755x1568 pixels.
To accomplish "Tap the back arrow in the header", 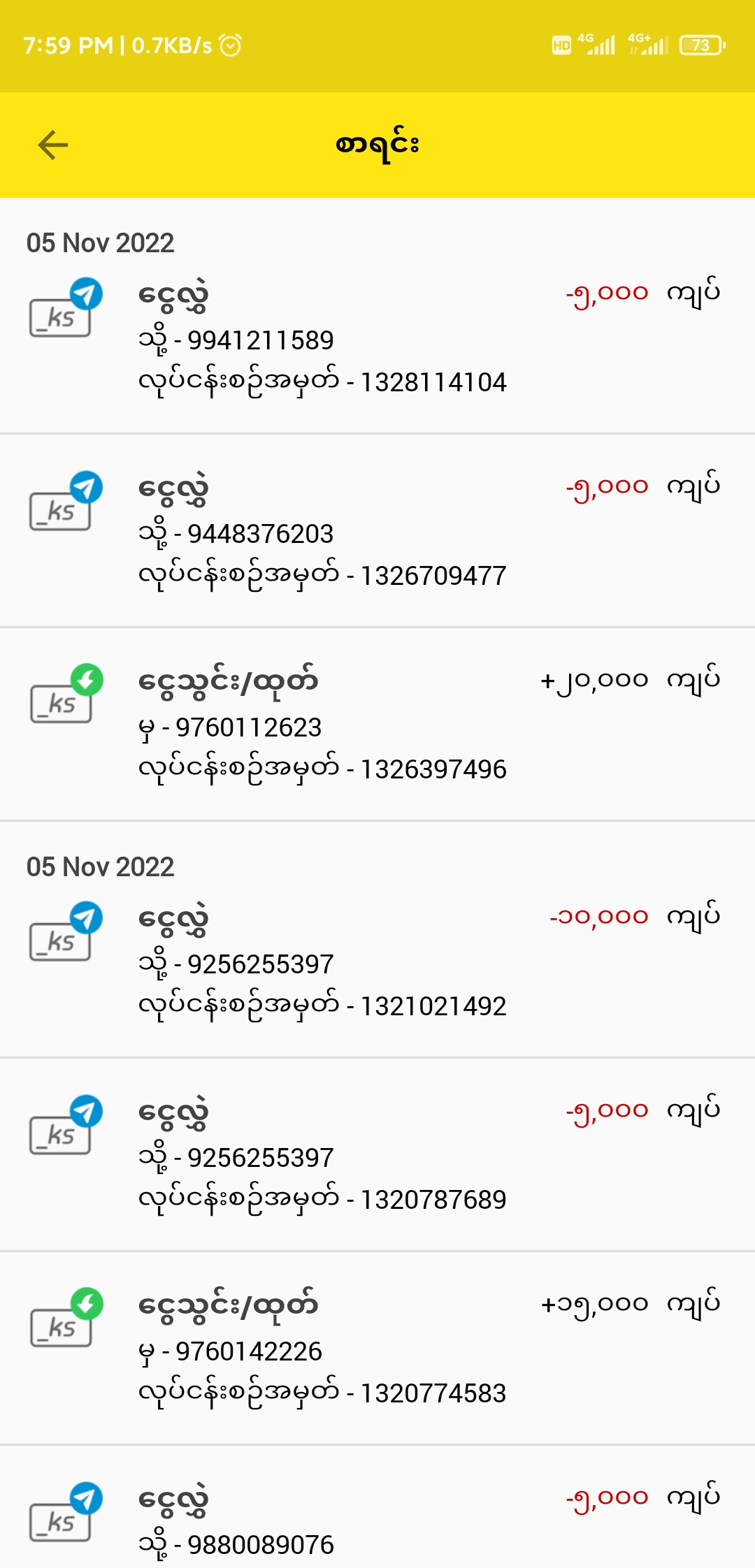I will [x=53, y=145].
